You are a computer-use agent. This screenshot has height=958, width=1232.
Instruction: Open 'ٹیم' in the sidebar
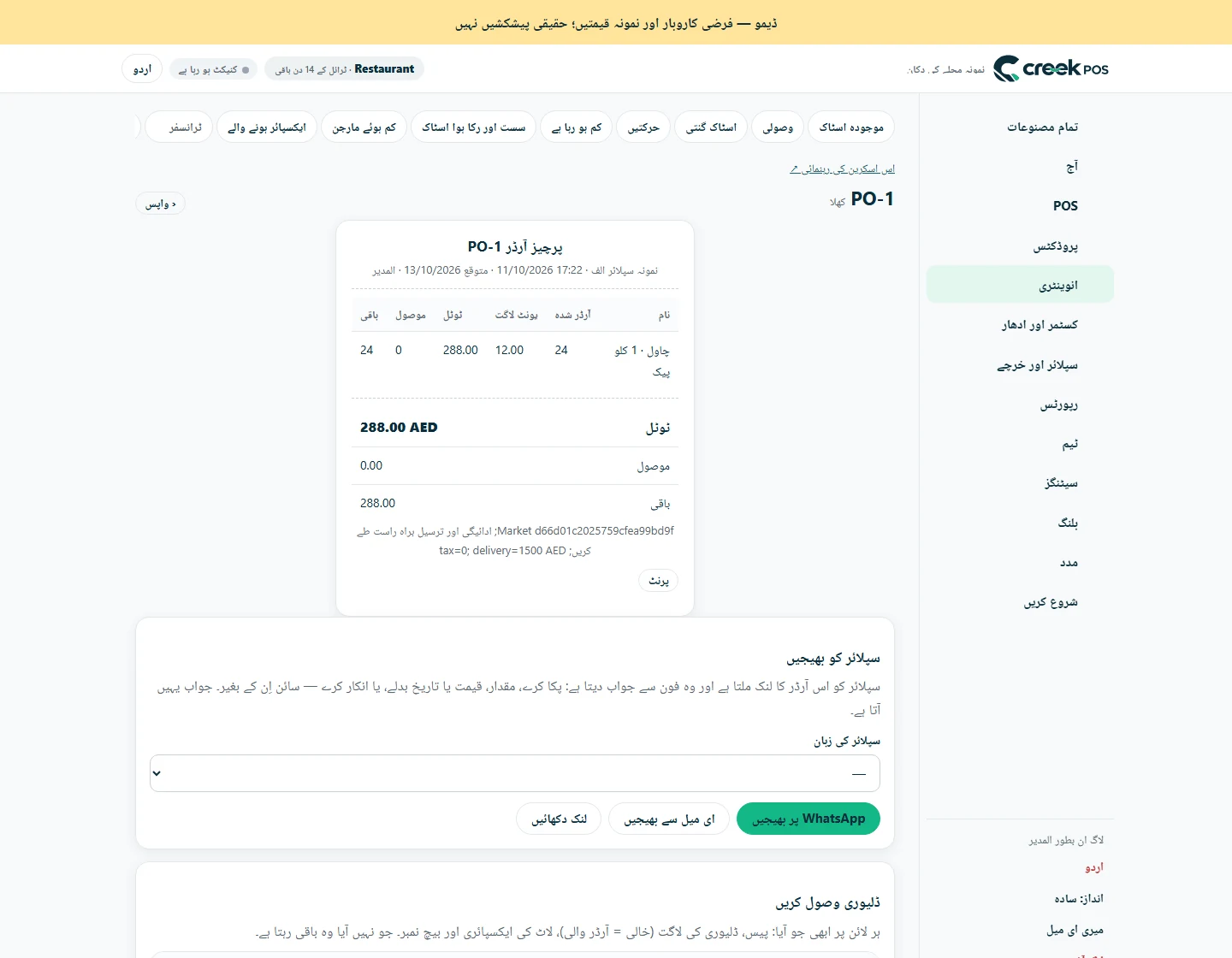(x=1020, y=443)
